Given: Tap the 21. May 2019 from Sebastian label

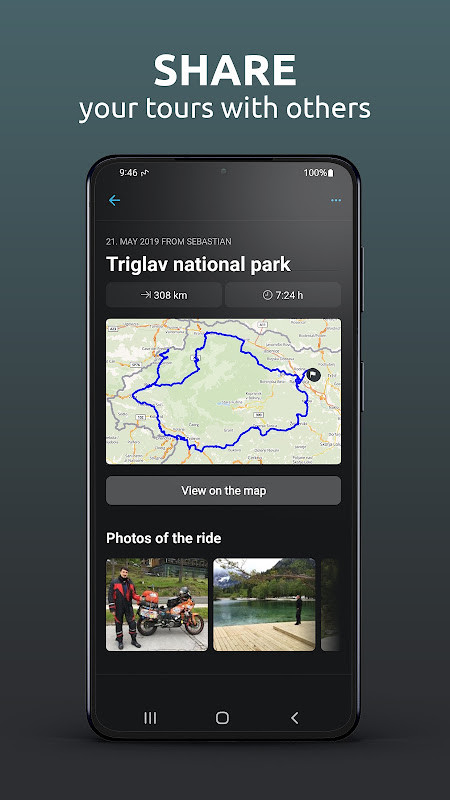Looking at the screenshot, I should (169, 241).
